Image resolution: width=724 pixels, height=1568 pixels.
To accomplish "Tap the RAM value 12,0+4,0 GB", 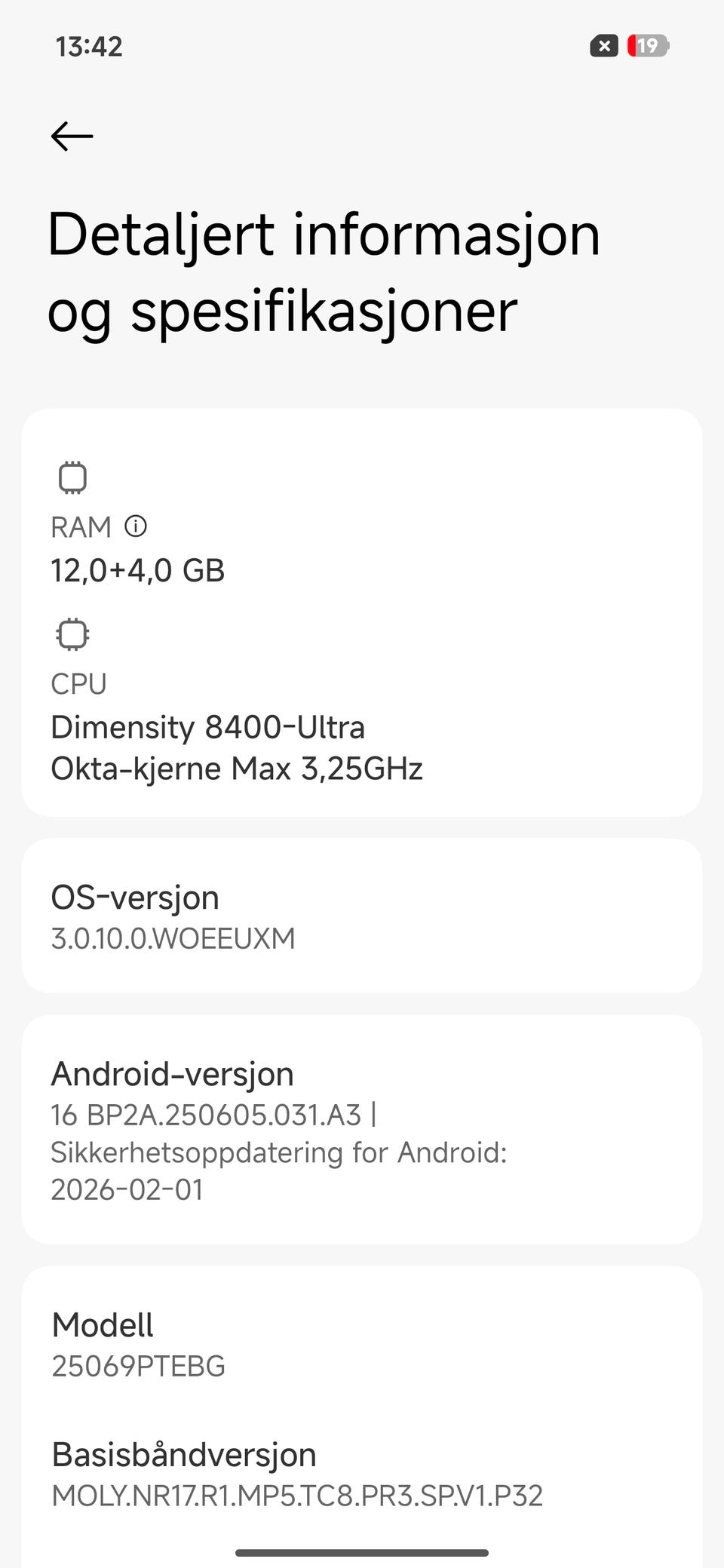I will [x=138, y=570].
